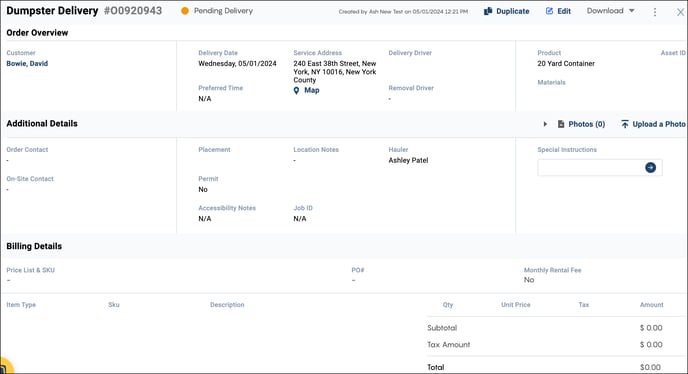Open the Map link
Image resolution: width=688 pixels, height=374 pixels.
(x=312, y=90)
